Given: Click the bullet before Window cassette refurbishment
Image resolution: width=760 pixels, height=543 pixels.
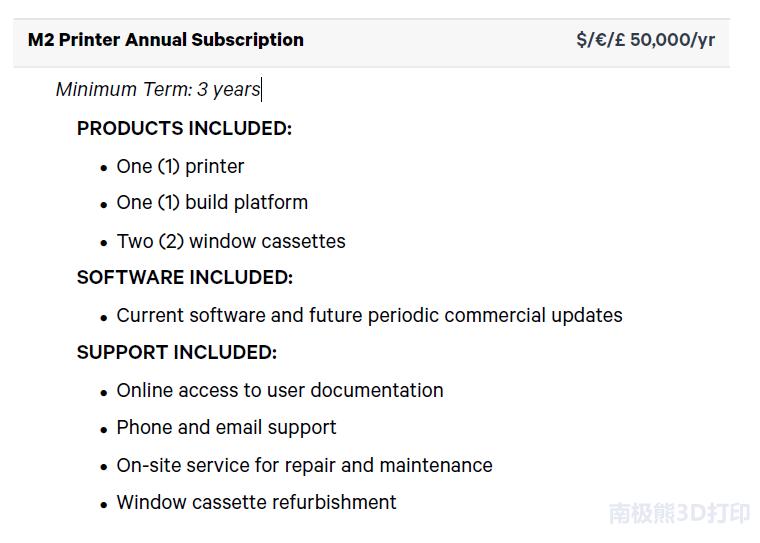Looking at the screenshot, I should [104, 504].
